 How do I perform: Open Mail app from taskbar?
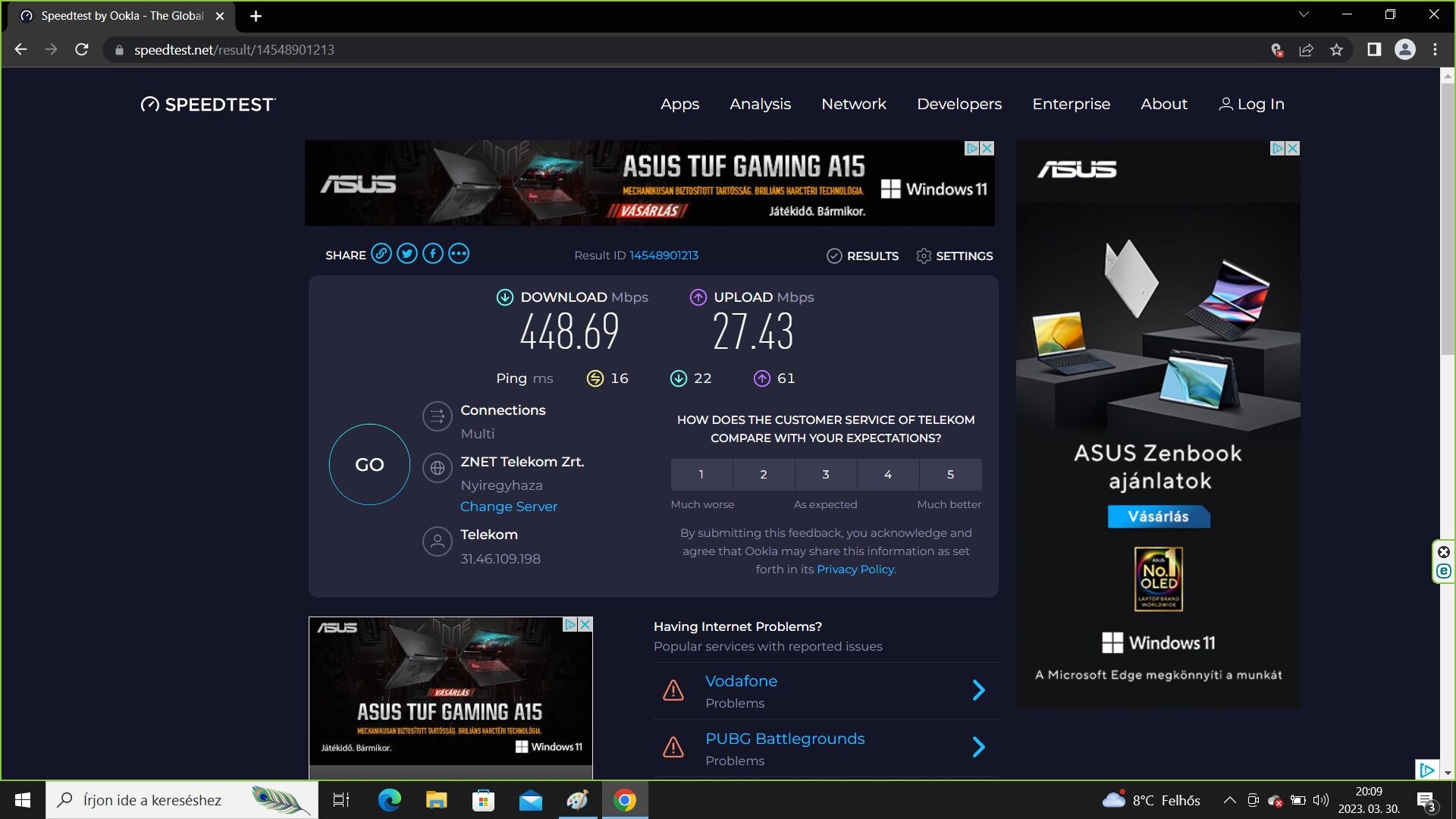click(x=530, y=800)
